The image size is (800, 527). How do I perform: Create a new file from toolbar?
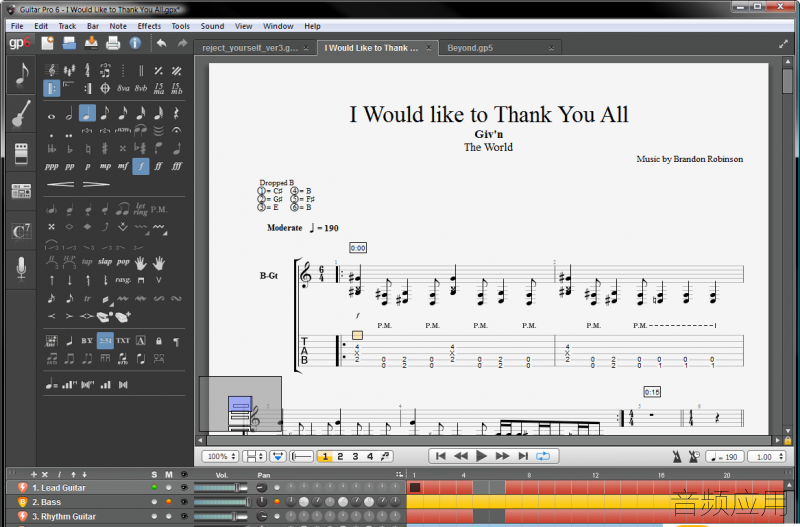47,43
